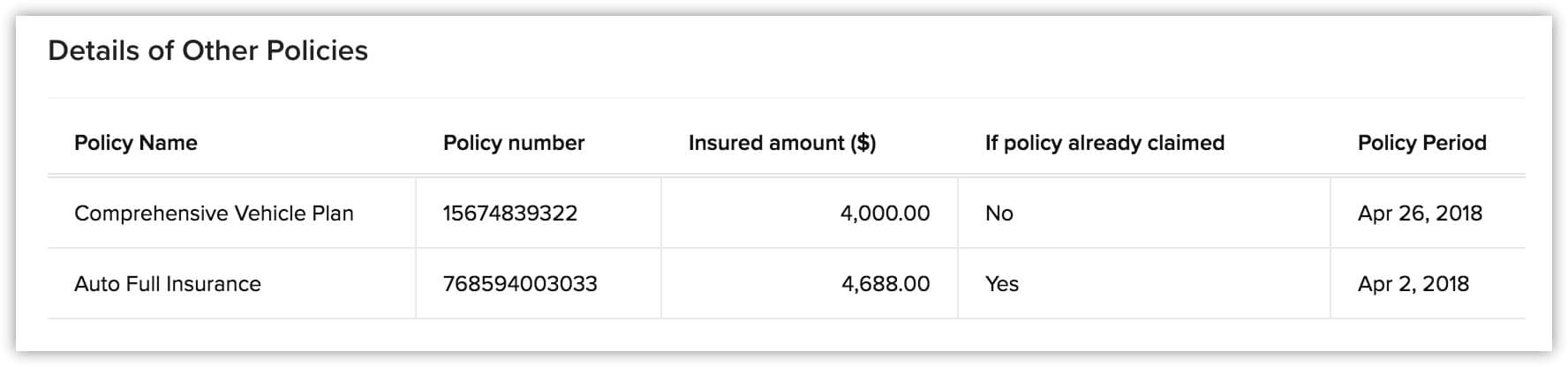Click the Insured amount ($) column header
Viewport: 1568px width, 367px height.
click(781, 143)
